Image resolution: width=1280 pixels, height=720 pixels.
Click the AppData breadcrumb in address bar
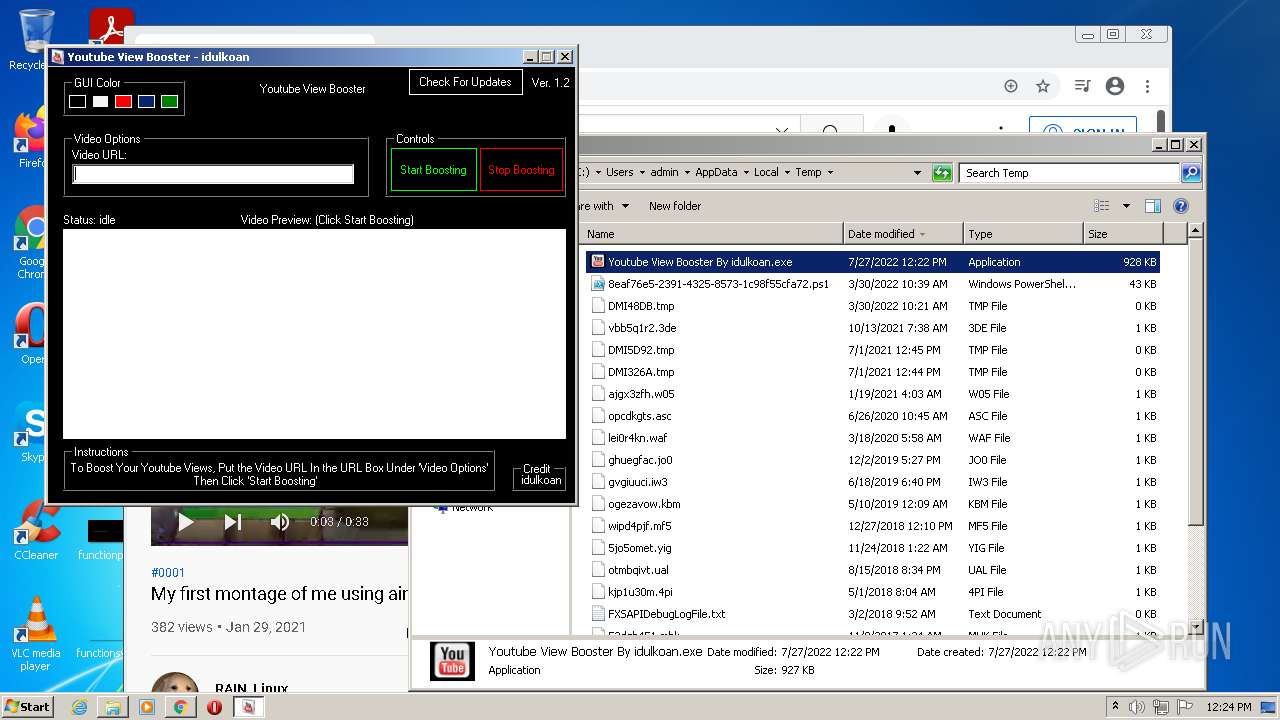click(x=716, y=172)
